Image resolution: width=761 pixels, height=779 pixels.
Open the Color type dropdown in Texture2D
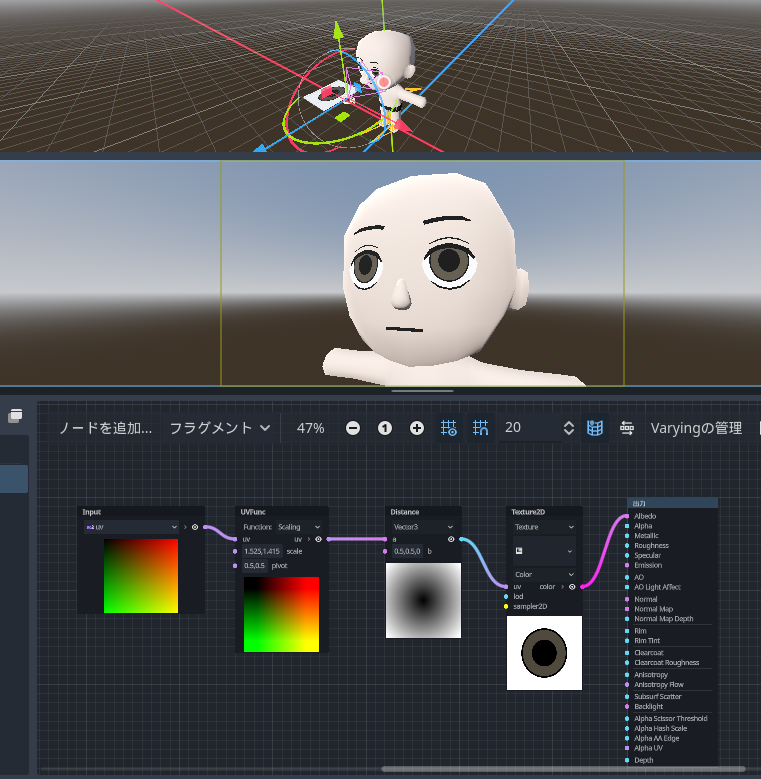544,574
